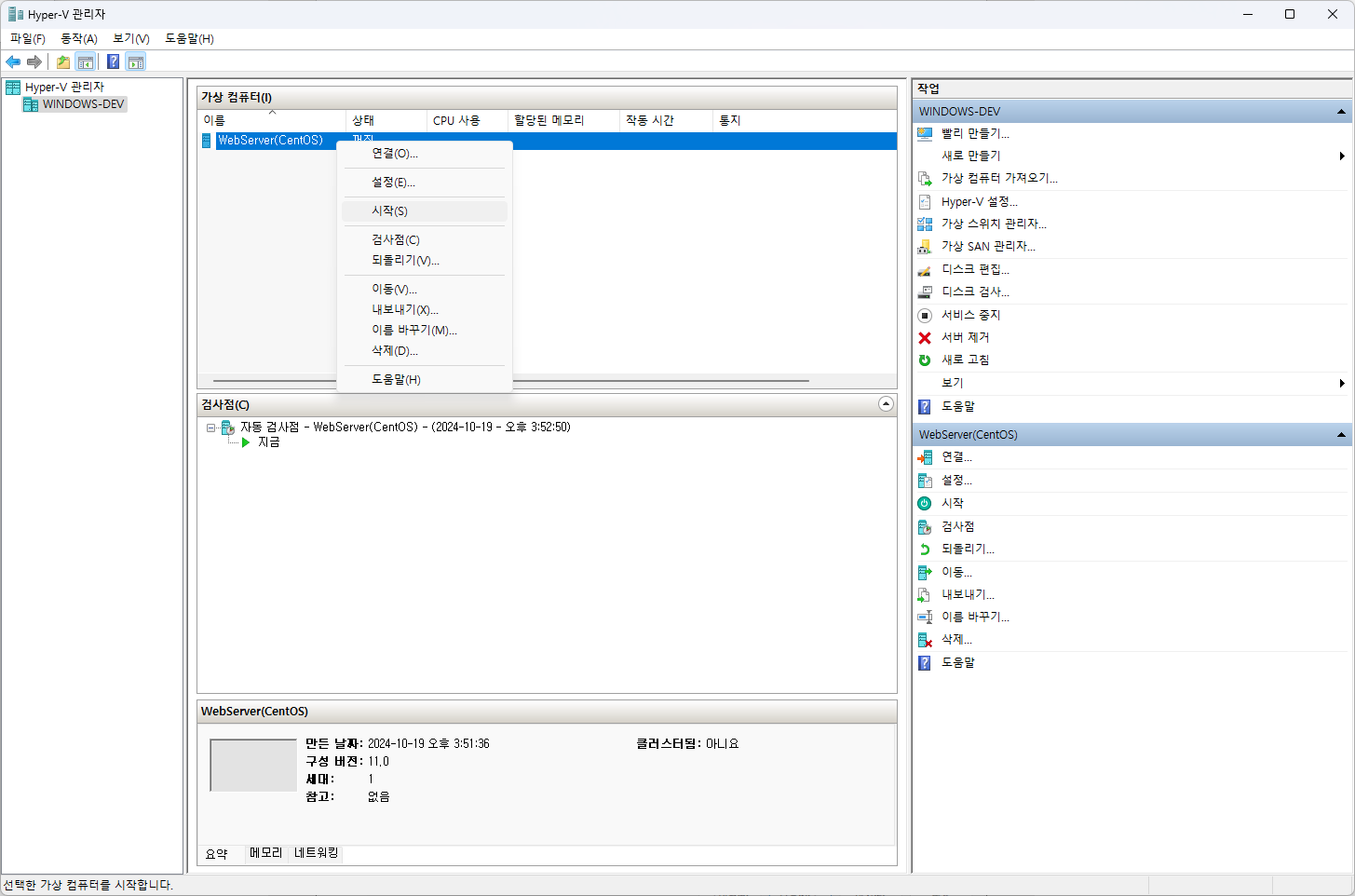Viewport: 1355px width, 896px height.
Task: Collapse the WINDOWS-DEV actions section
Action: coord(1341,111)
